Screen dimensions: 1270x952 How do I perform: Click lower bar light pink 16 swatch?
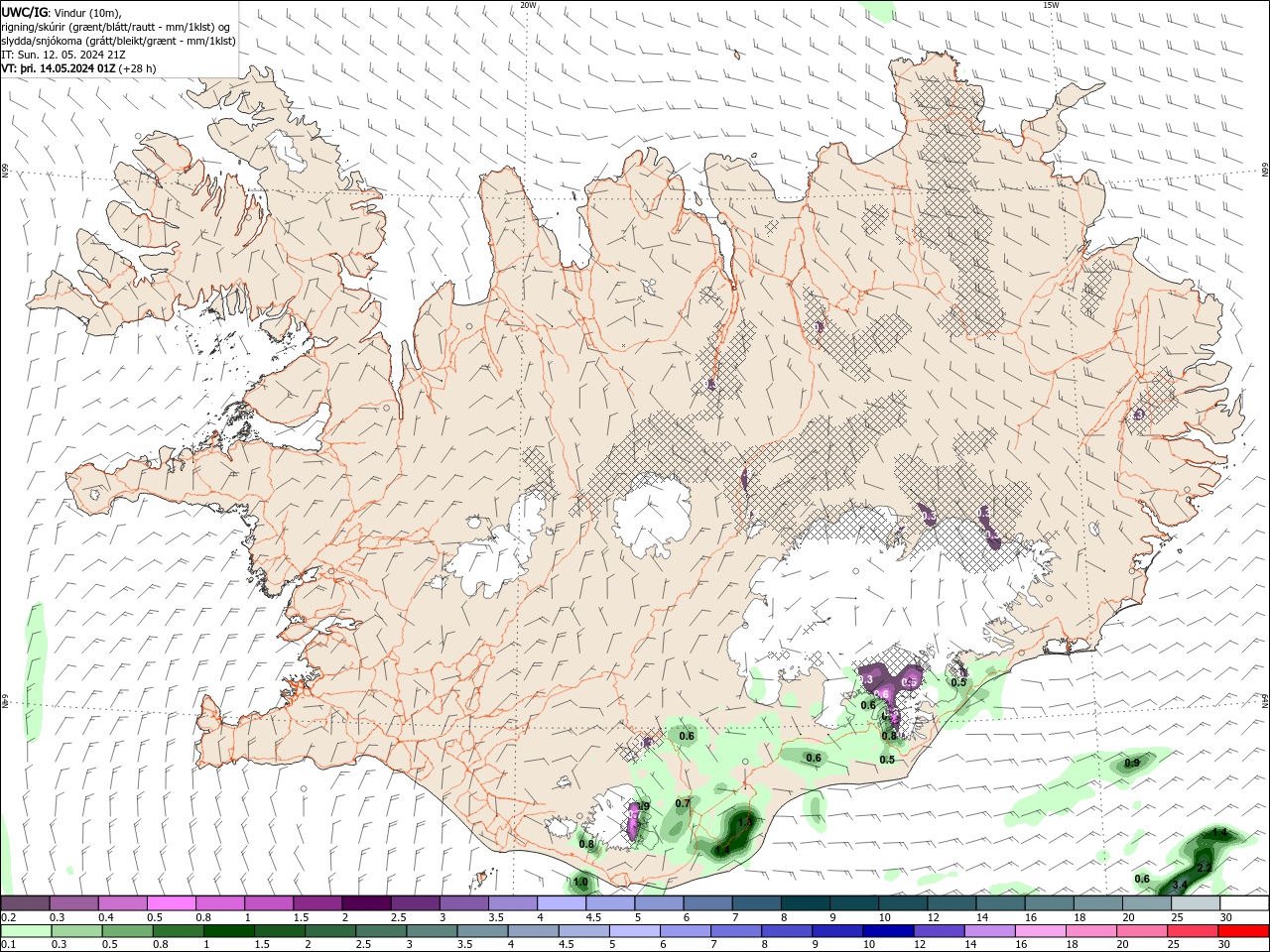[x=1041, y=931]
